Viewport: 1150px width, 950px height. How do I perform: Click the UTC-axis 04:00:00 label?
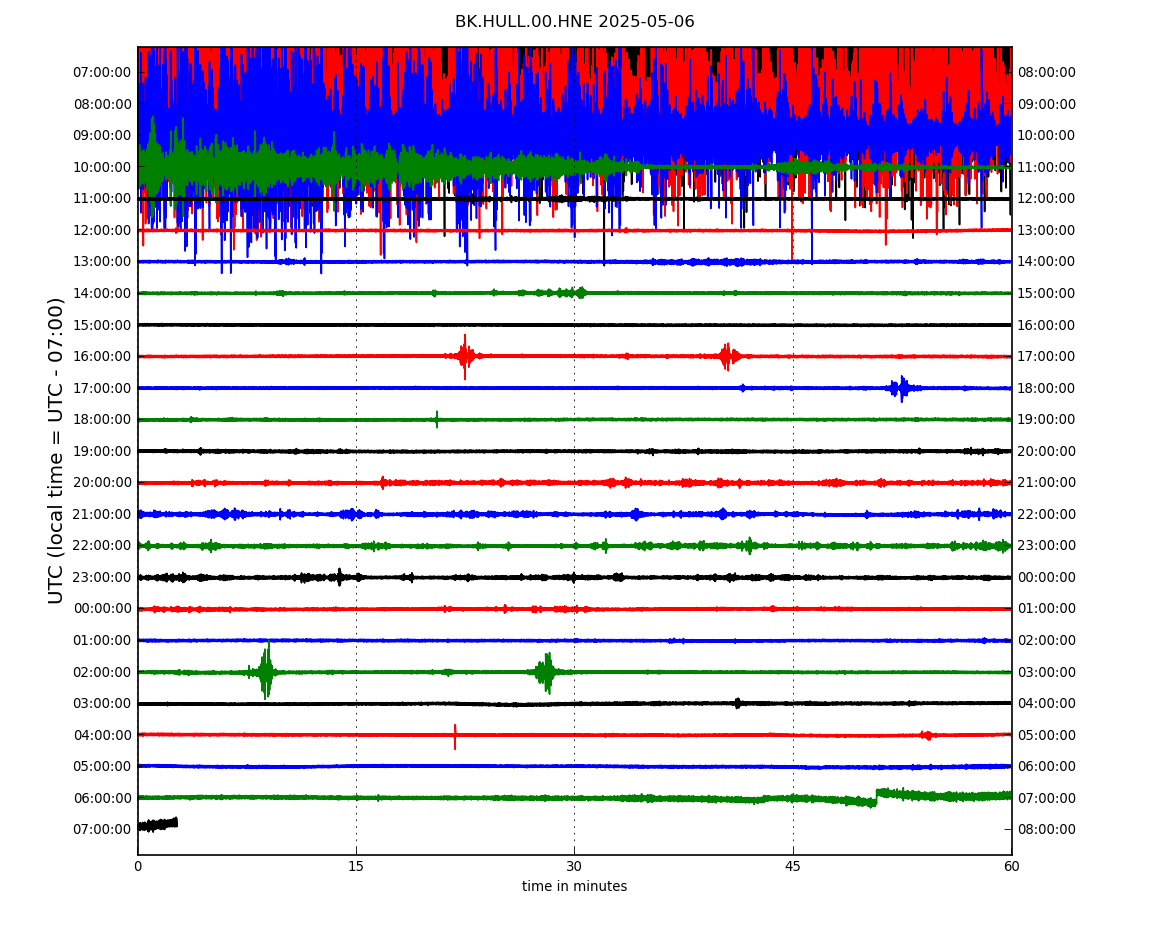[x=102, y=735]
